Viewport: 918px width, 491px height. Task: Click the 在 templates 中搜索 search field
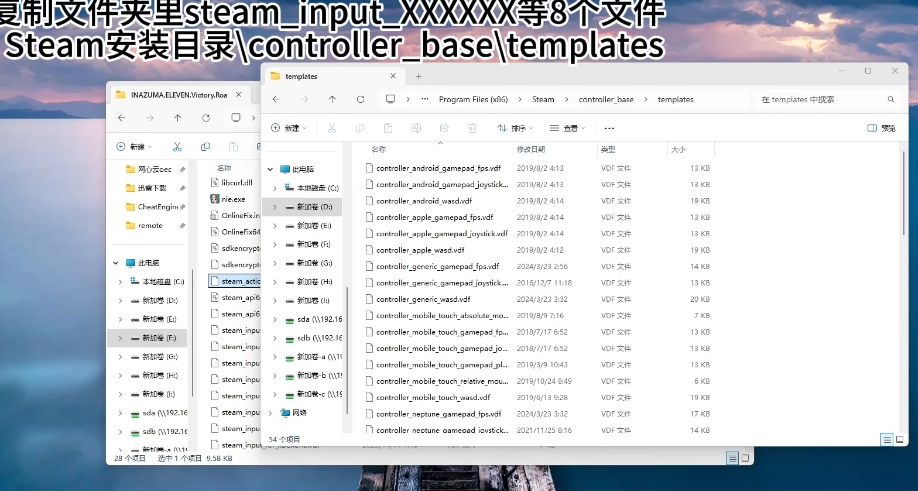[815, 99]
